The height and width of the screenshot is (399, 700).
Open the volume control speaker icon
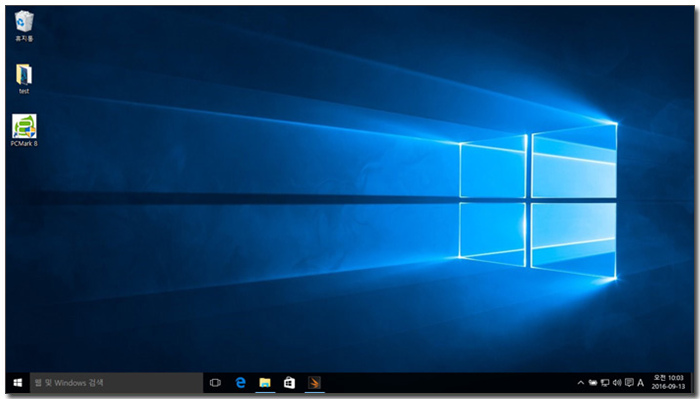617,383
